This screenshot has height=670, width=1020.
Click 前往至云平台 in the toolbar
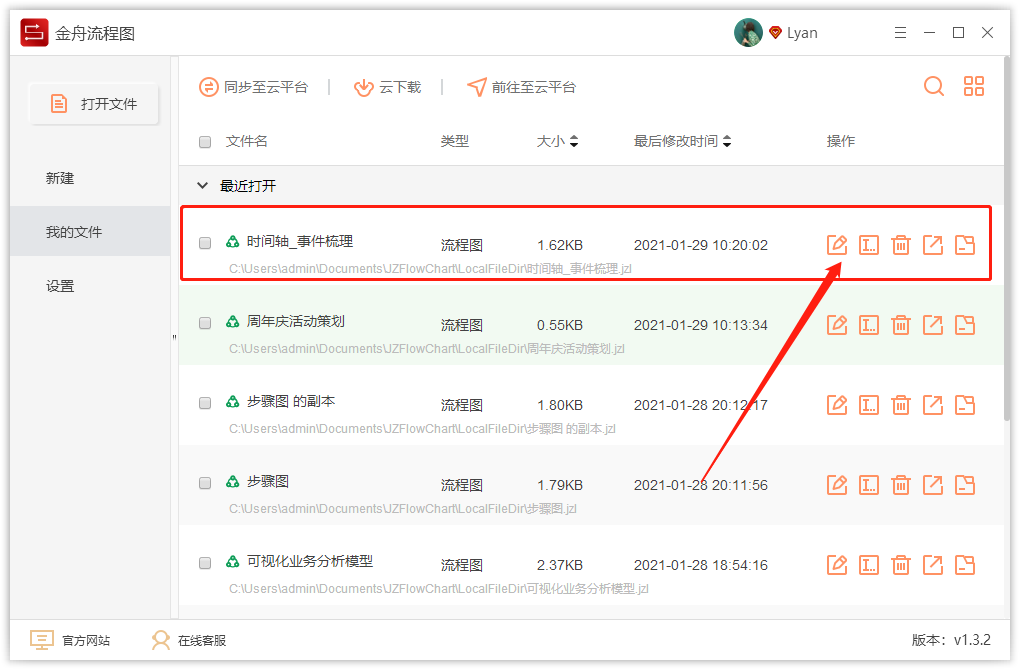coord(521,87)
